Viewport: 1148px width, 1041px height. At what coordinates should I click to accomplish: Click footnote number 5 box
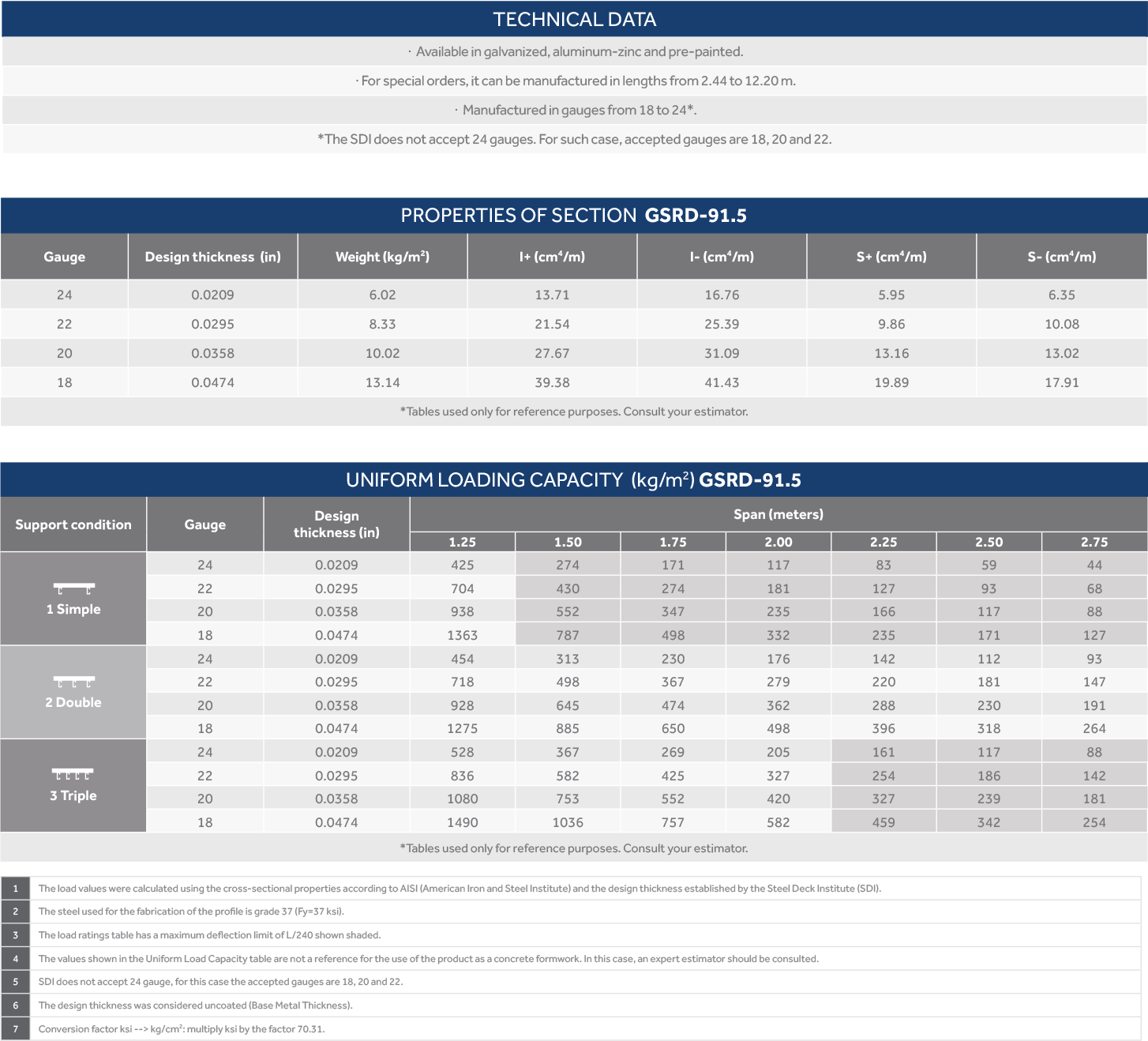15,982
